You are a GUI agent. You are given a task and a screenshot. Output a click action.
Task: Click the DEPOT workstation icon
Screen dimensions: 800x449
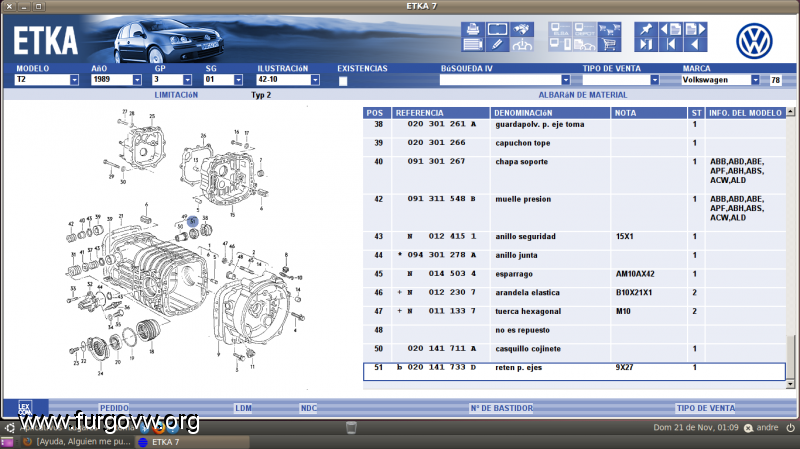coord(585,29)
